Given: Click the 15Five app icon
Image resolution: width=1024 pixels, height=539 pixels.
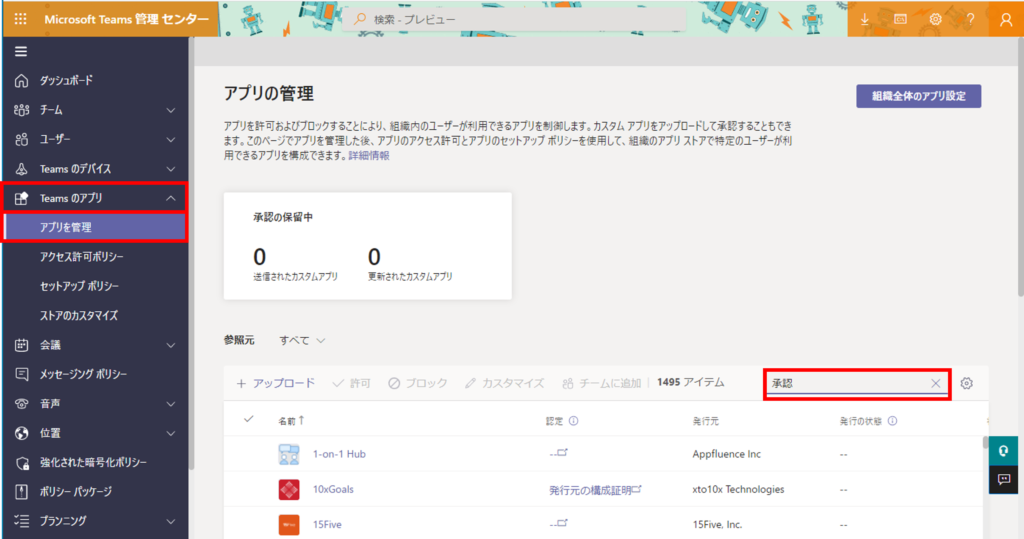Looking at the screenshot, I should [x=289, y=524].
